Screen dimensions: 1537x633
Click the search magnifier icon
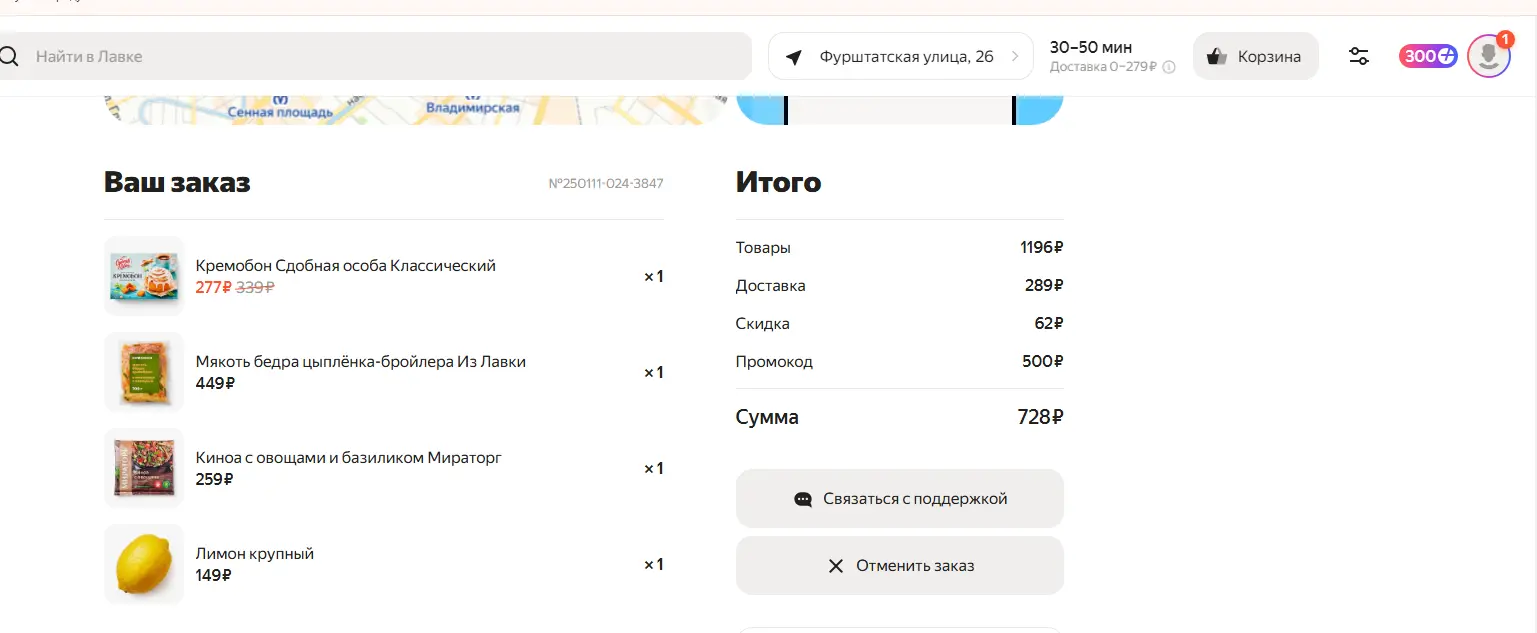(8, 56)
